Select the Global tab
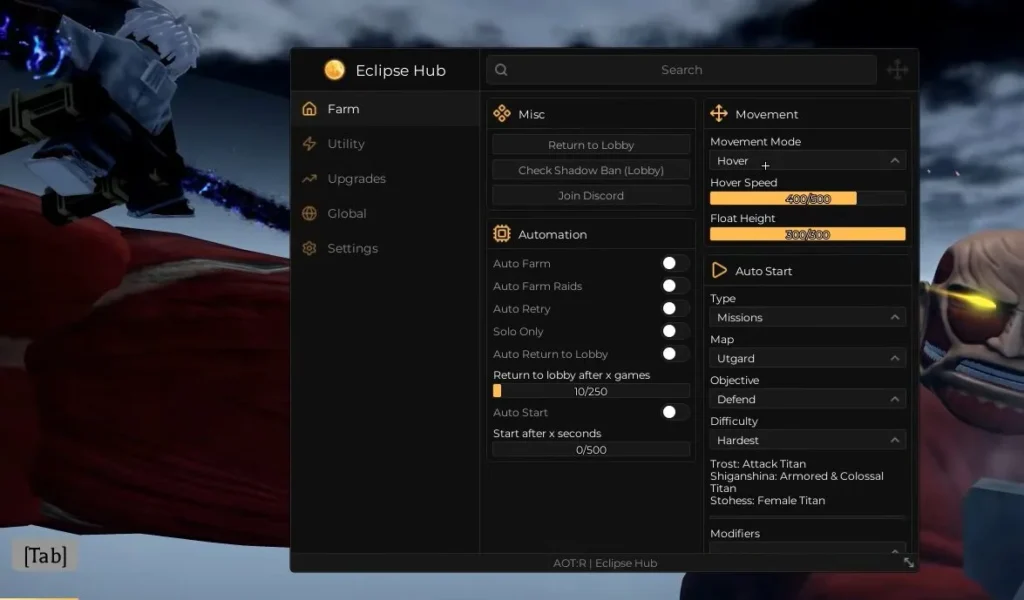1024x600 pixels. coord(386,213)
